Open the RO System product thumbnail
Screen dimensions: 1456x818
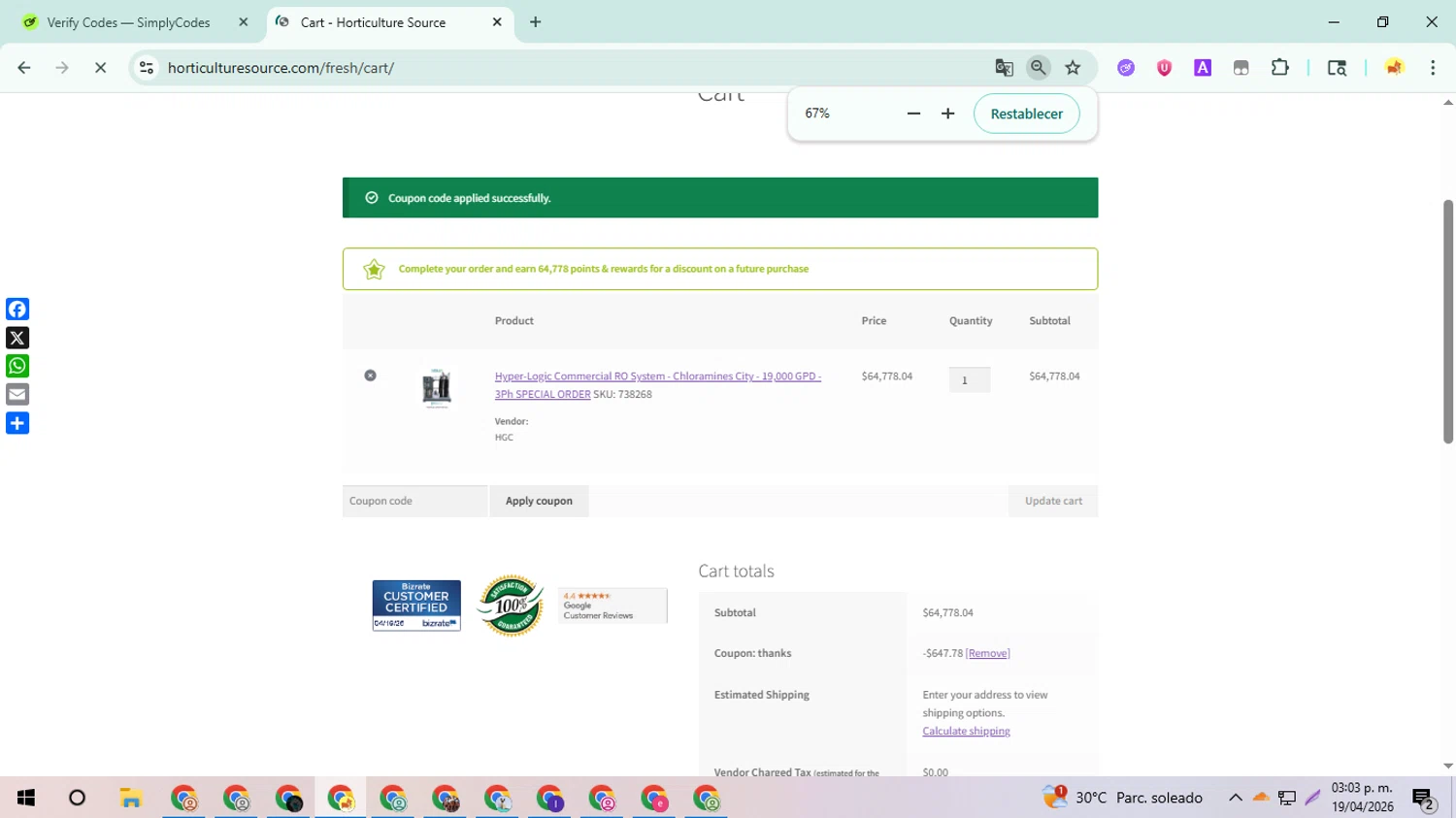437,388
